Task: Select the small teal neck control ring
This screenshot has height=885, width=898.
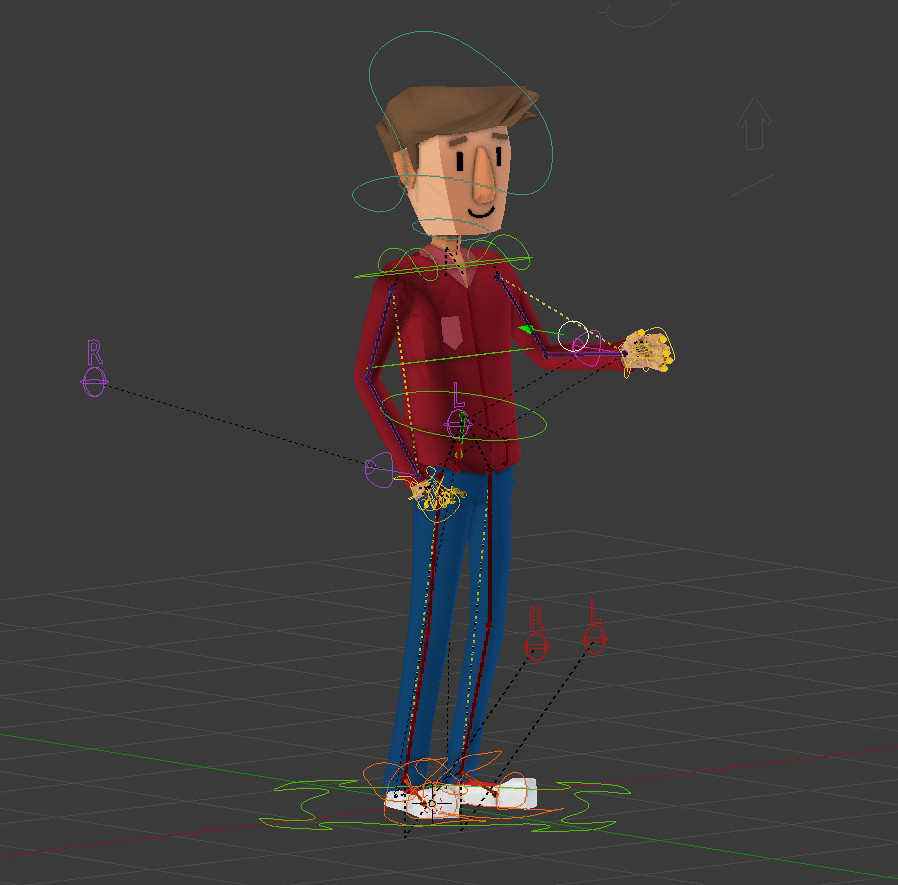Action: (452, 228)
